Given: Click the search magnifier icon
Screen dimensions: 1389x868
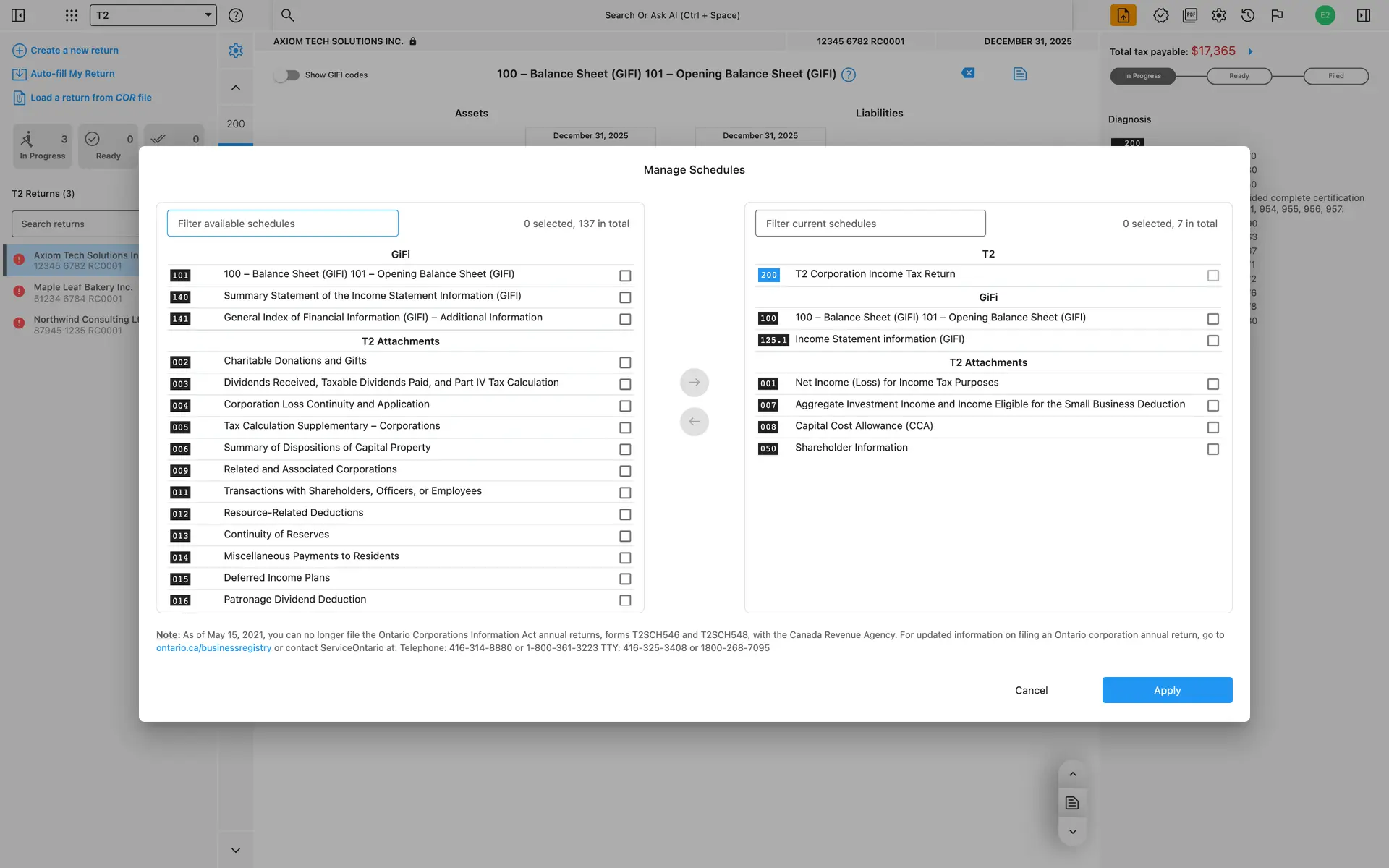Looking at the screenshot, I should [x=287, y=15].
